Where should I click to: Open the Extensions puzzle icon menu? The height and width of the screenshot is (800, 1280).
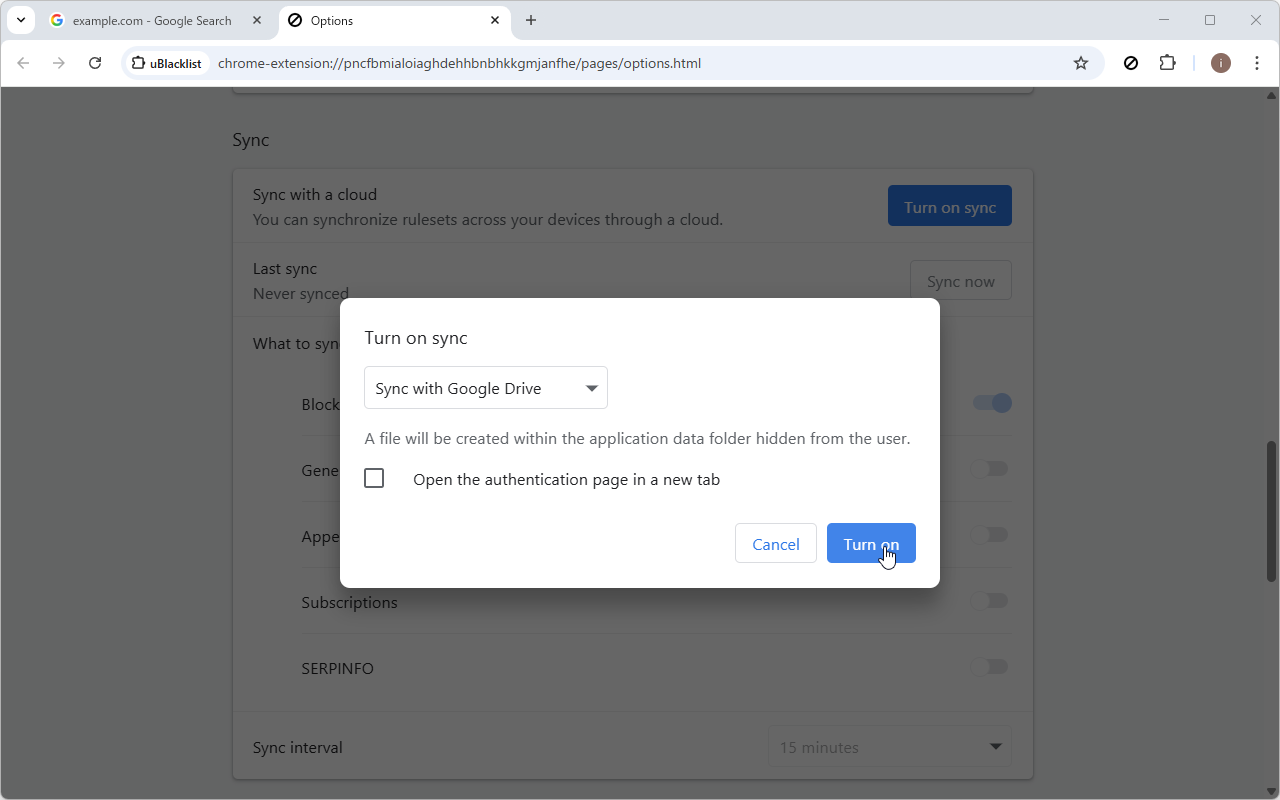[x=1167, y=63]
